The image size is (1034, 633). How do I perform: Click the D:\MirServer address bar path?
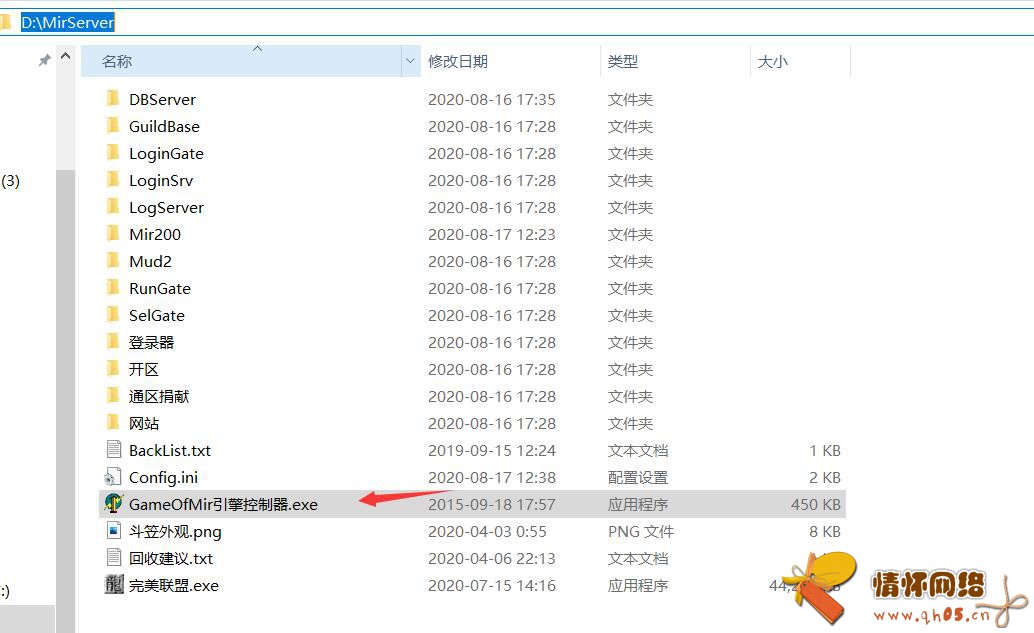point(68,22)
